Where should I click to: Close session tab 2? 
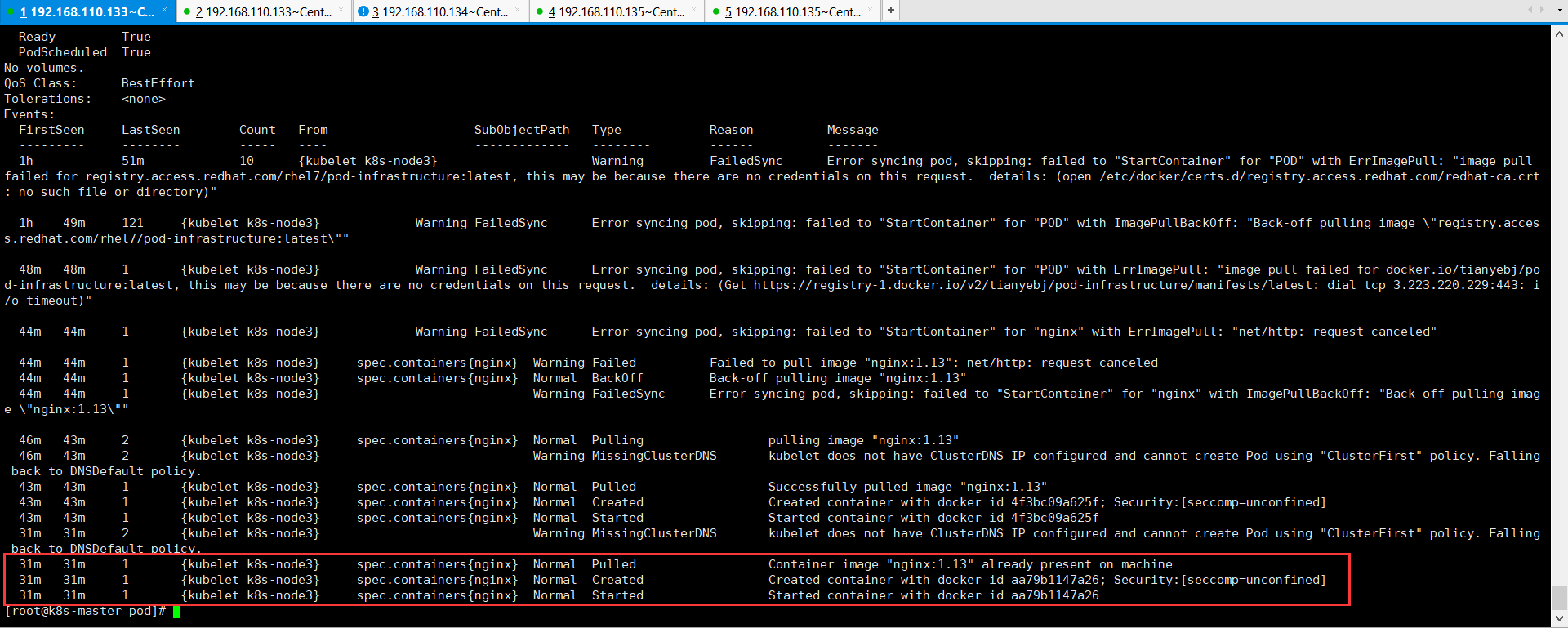point(341,10)
